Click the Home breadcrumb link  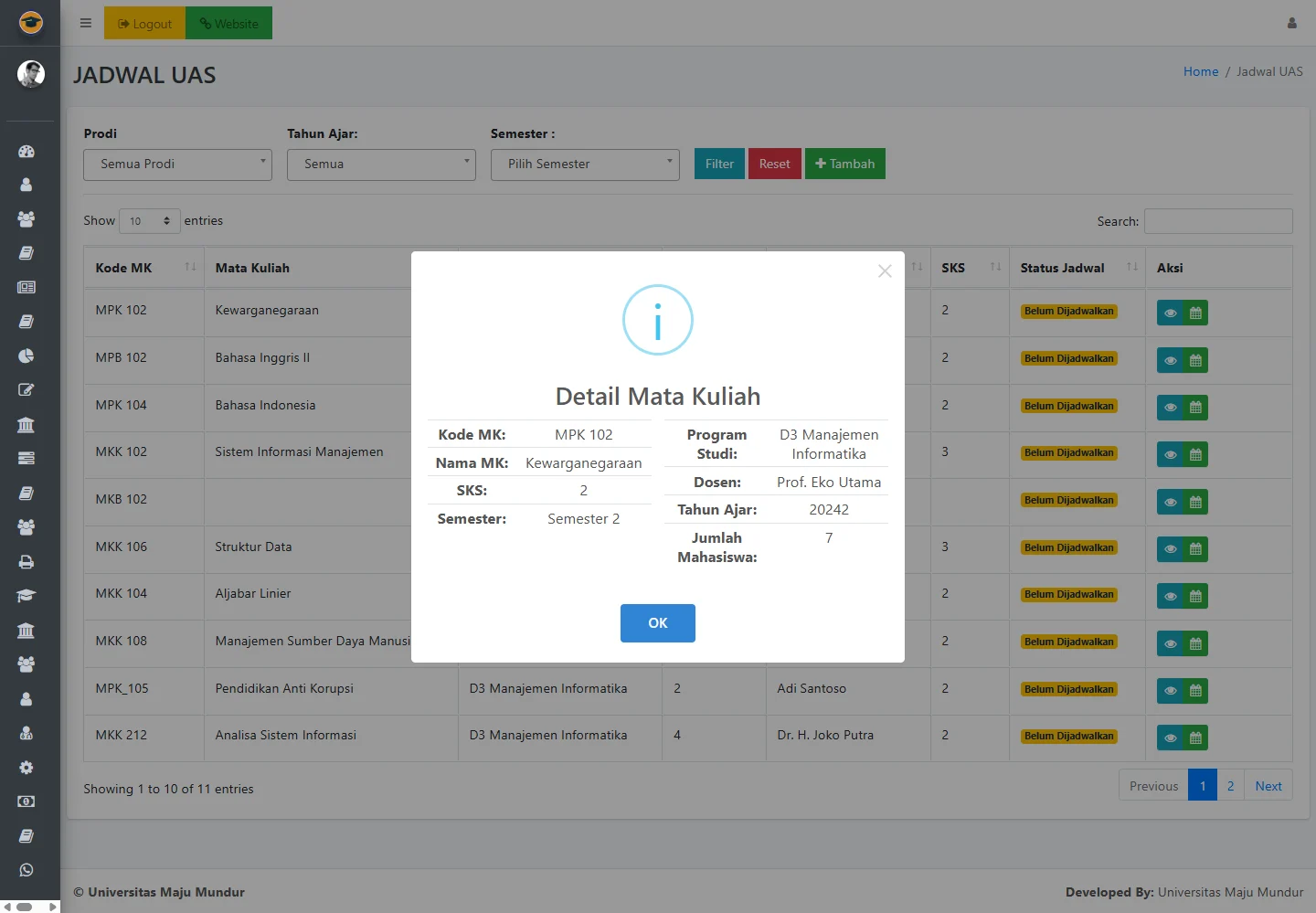1200,71
